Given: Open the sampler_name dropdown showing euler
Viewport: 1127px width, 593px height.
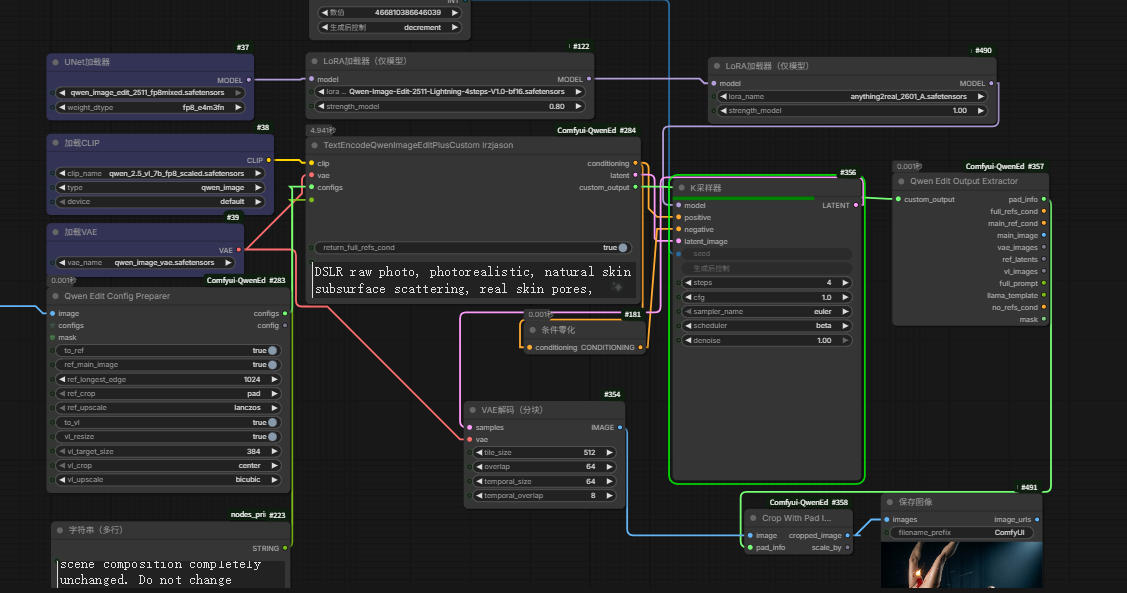Looking at the screenshot, I should coord(766,311).
